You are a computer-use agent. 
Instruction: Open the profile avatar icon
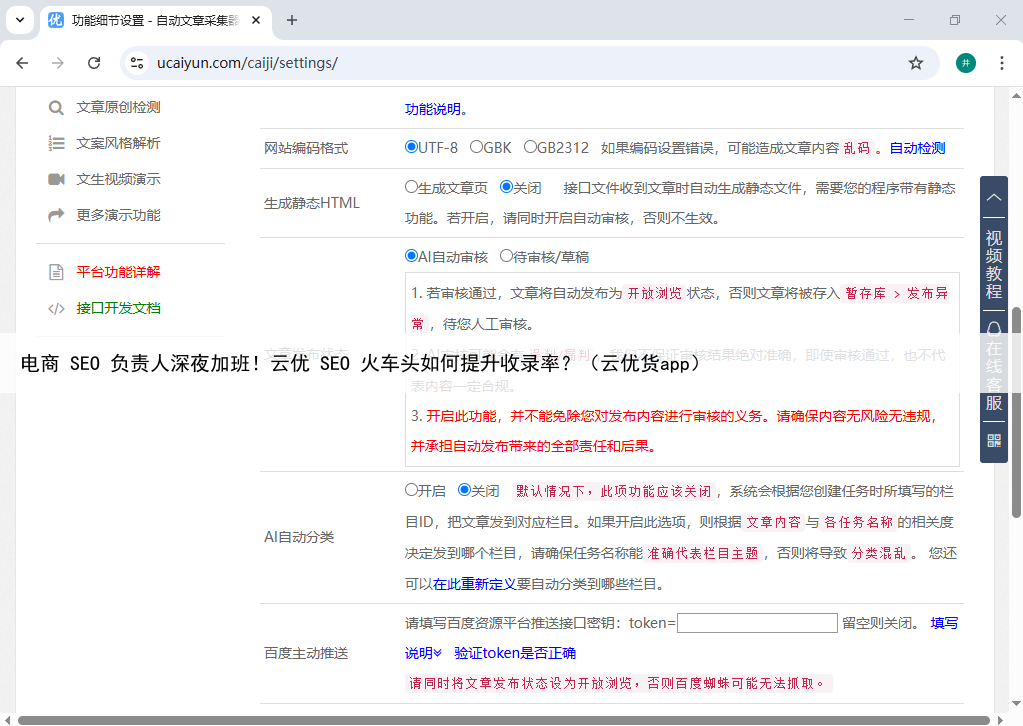(x=965, y=63)
